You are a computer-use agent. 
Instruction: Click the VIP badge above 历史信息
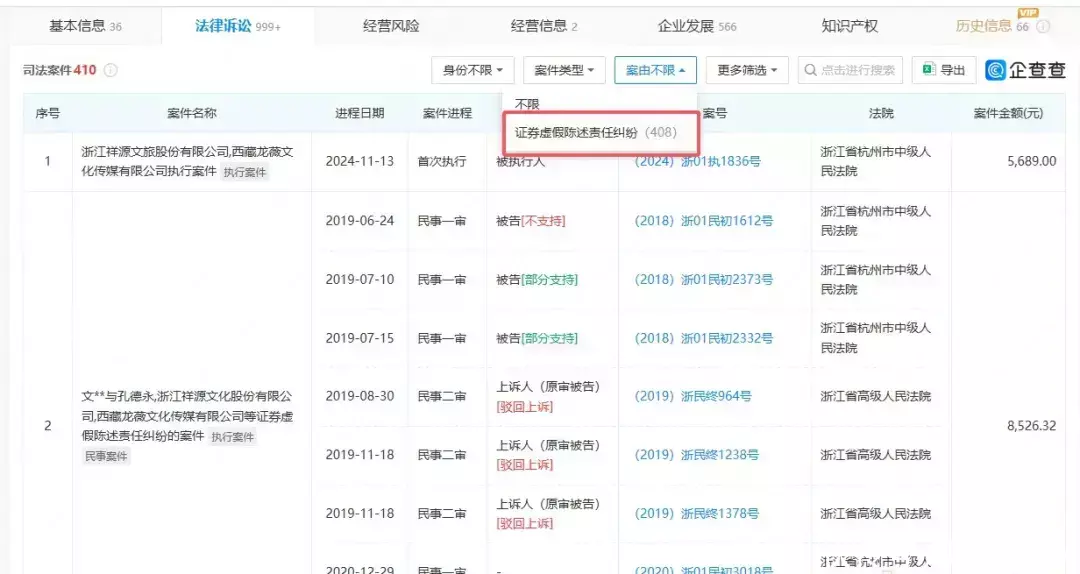coord(1027,12)
